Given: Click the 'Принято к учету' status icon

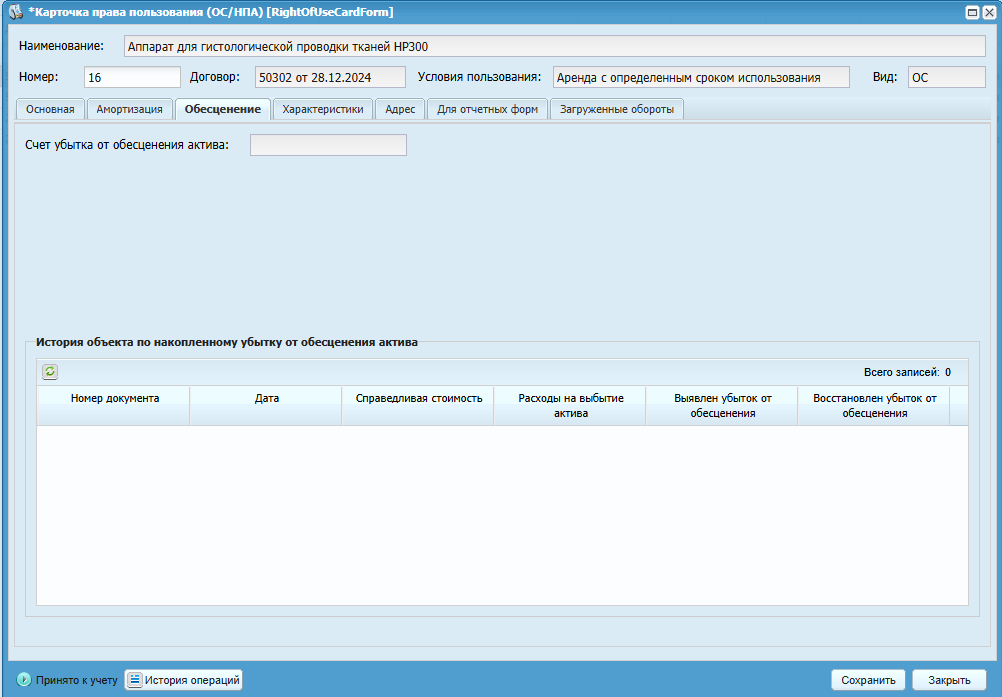Looking at the screenshot, I should click(24, 680).
